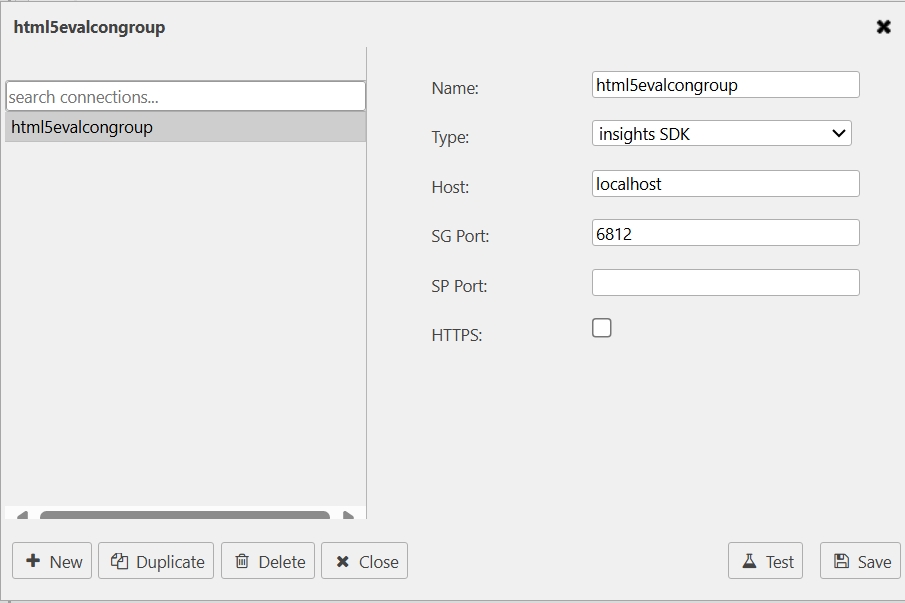
Task: Click the floppy disk Save icon
Action: click(841, 561)
